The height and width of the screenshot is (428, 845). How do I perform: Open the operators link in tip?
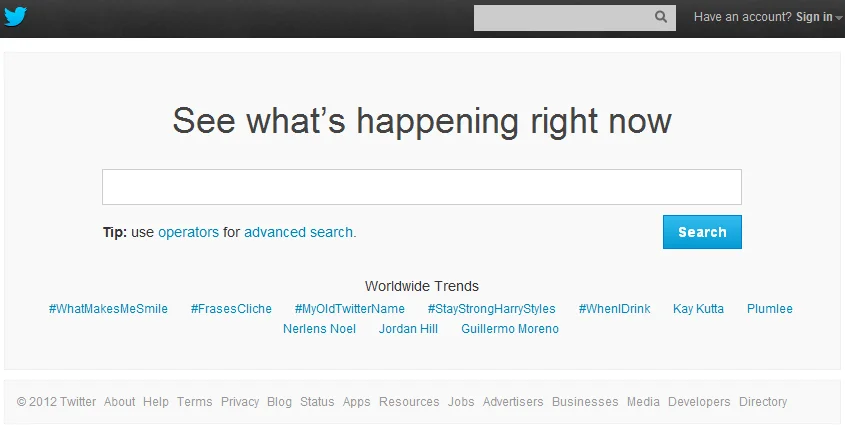[x=188, y=232]
